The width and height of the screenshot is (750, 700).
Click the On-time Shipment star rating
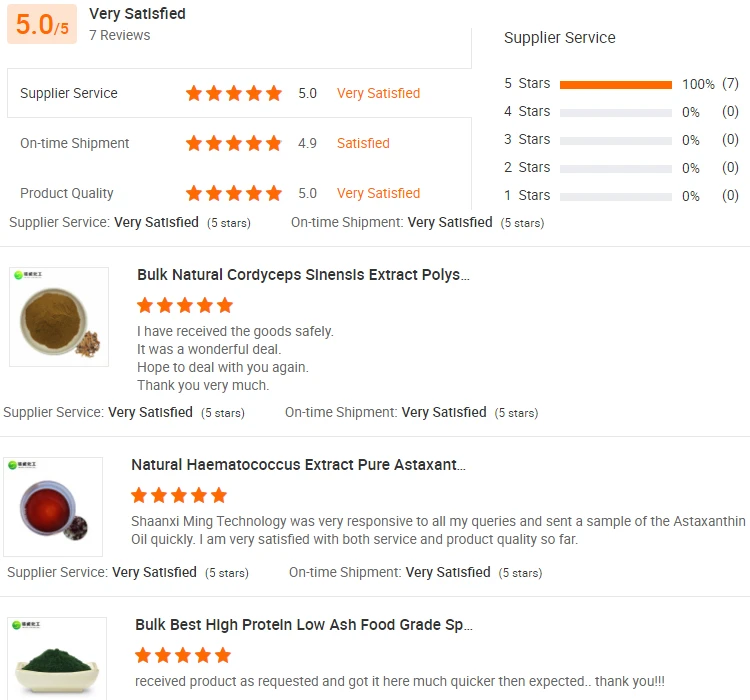(234, 143)
